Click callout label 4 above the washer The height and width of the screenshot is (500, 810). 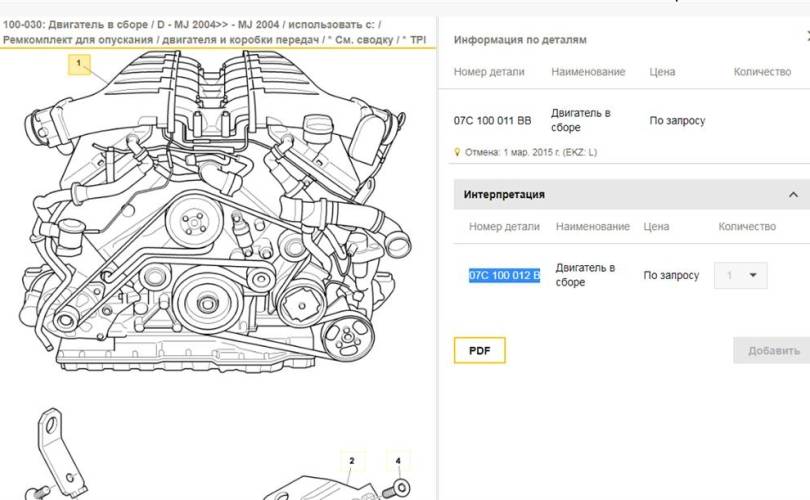pyautogui.click(x=398, y=461)
